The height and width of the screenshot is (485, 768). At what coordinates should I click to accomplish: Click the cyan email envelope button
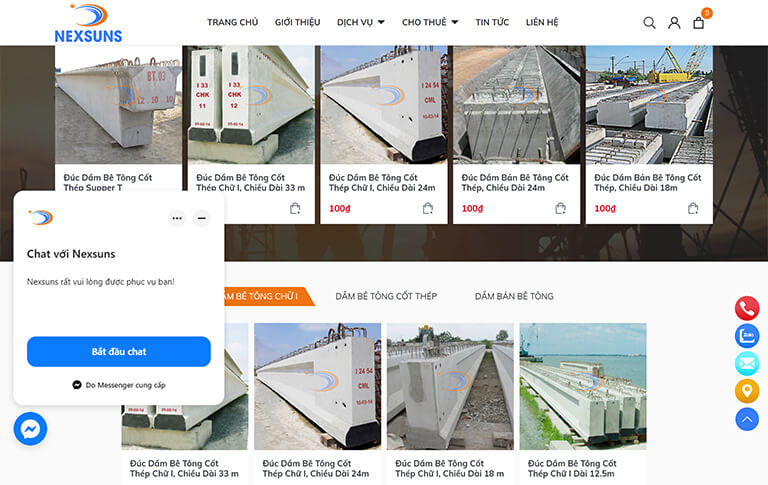[x=746, y=364]
